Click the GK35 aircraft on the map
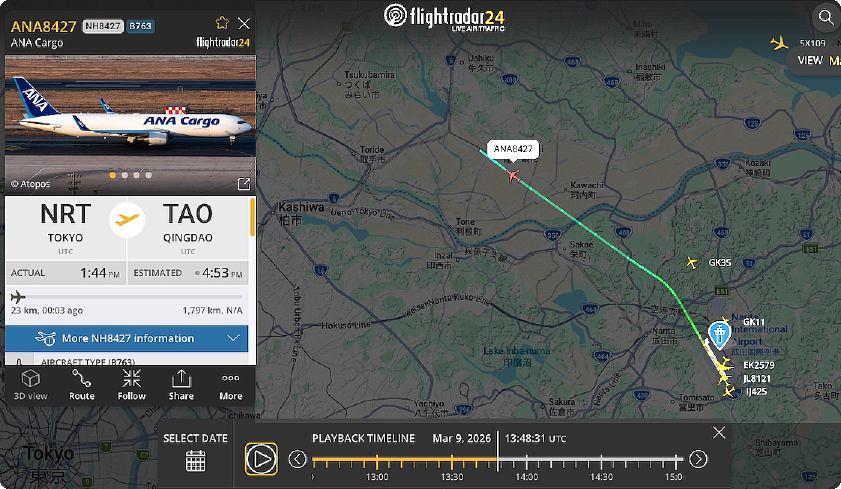This screenshot has width=841, height=489. [x=692, y=263]
